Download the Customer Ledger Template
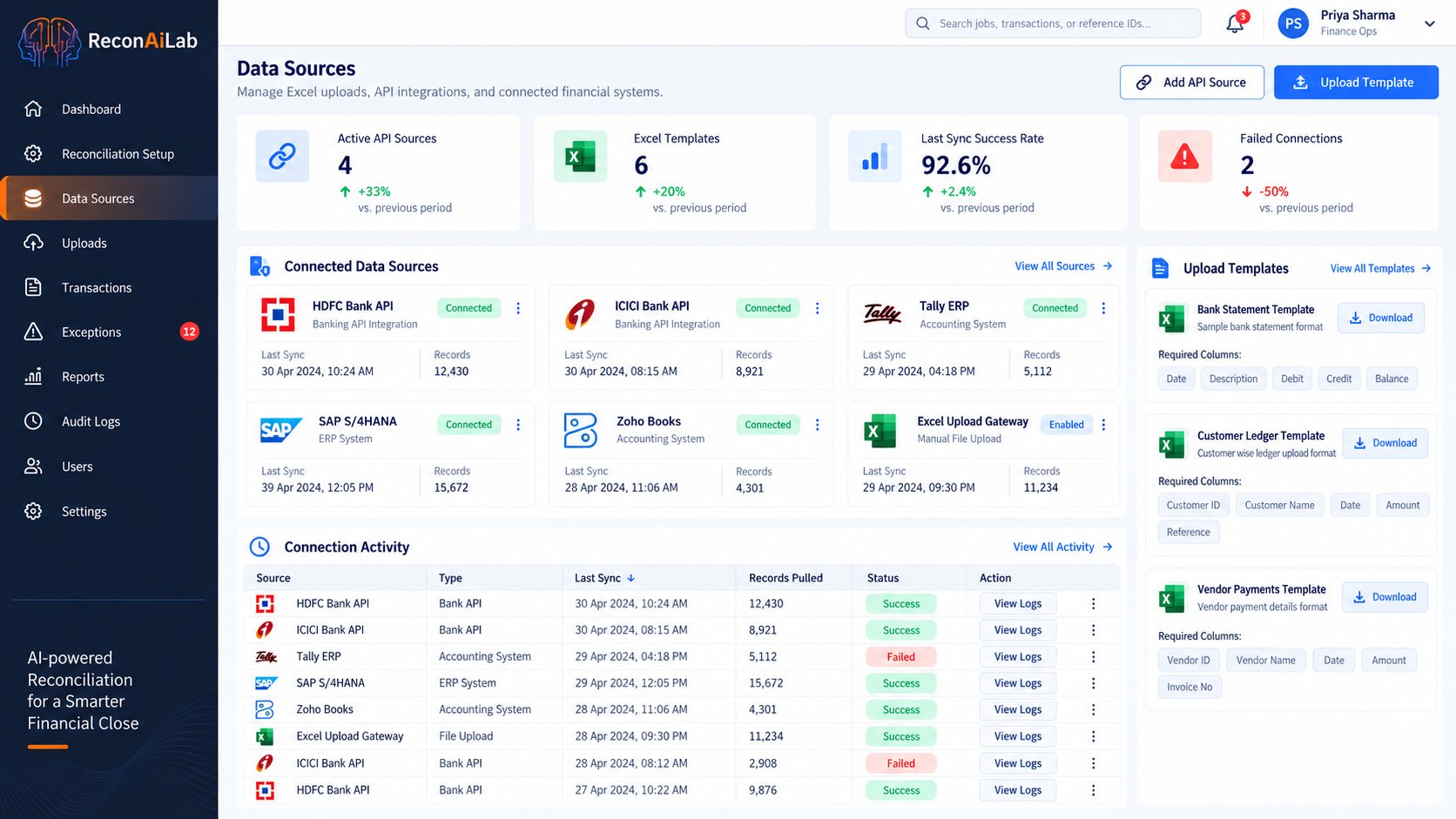The image size is (1456, 819). click(1385, 443)
